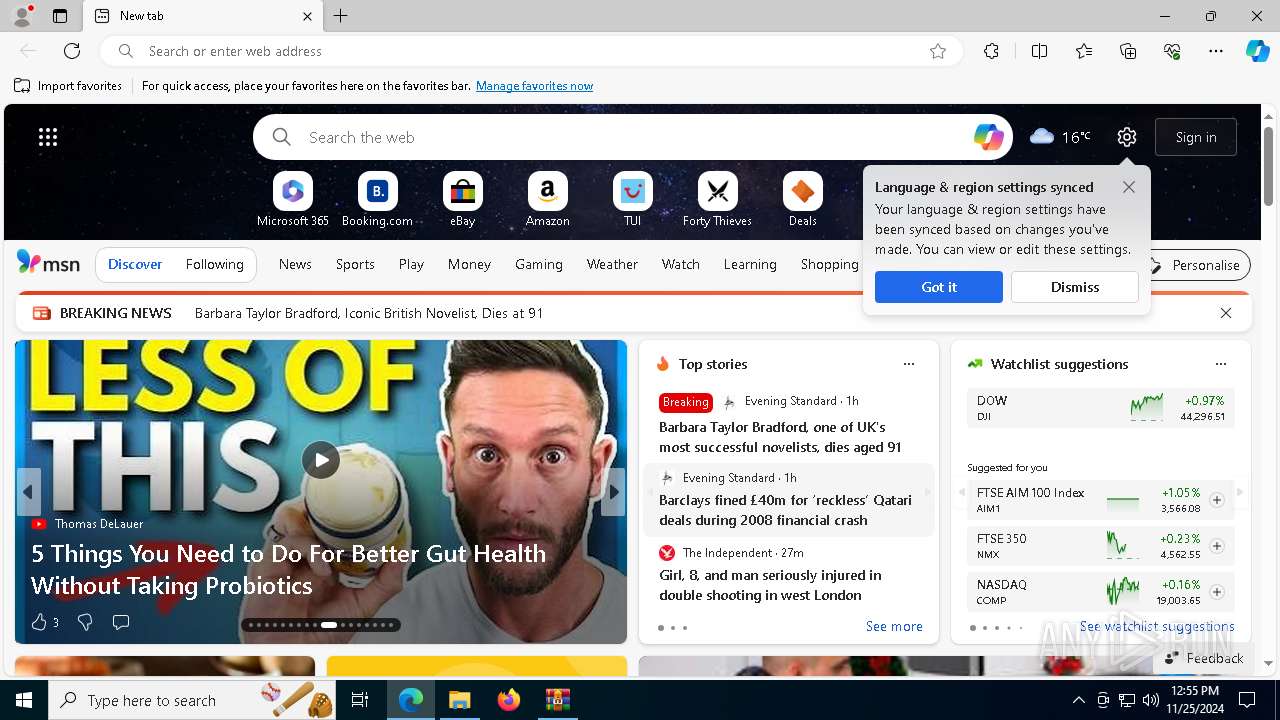
Task: Show the 16°C weather widget
Action: 1060,137
